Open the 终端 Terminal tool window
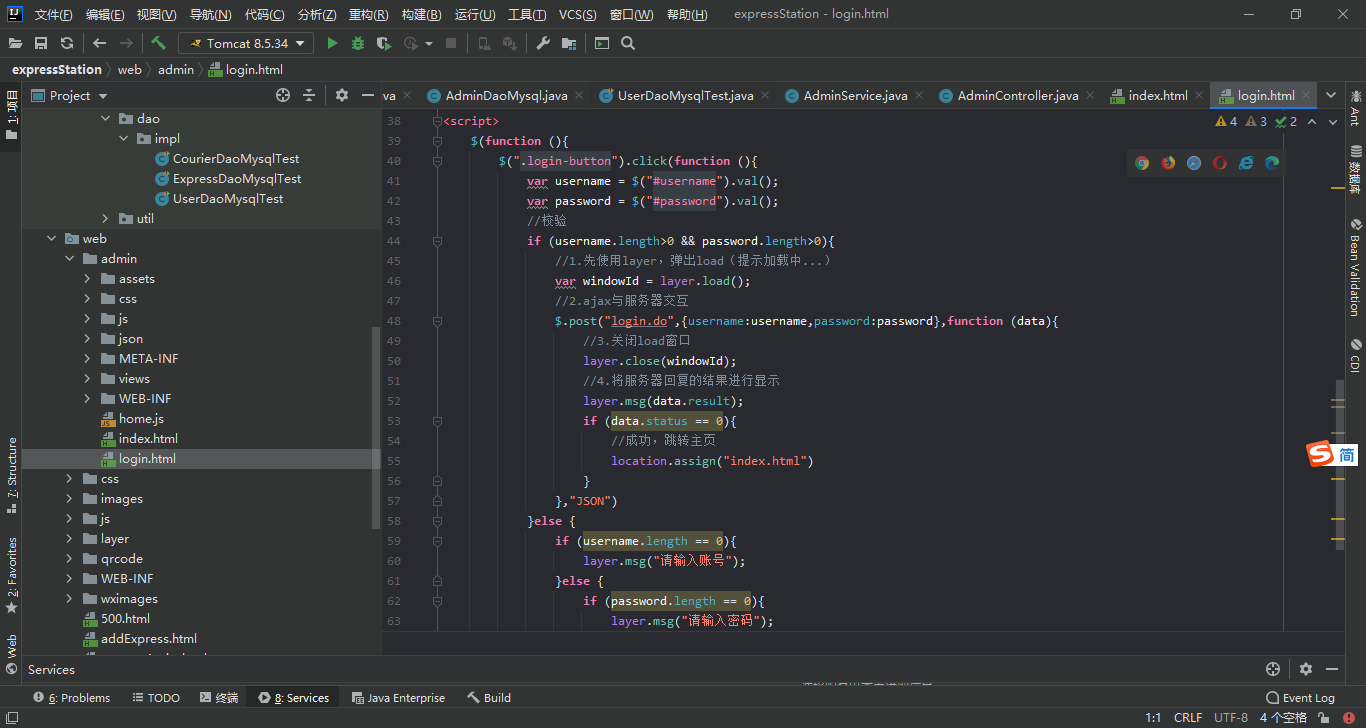The image size is (1366, 728). [219, 698]
